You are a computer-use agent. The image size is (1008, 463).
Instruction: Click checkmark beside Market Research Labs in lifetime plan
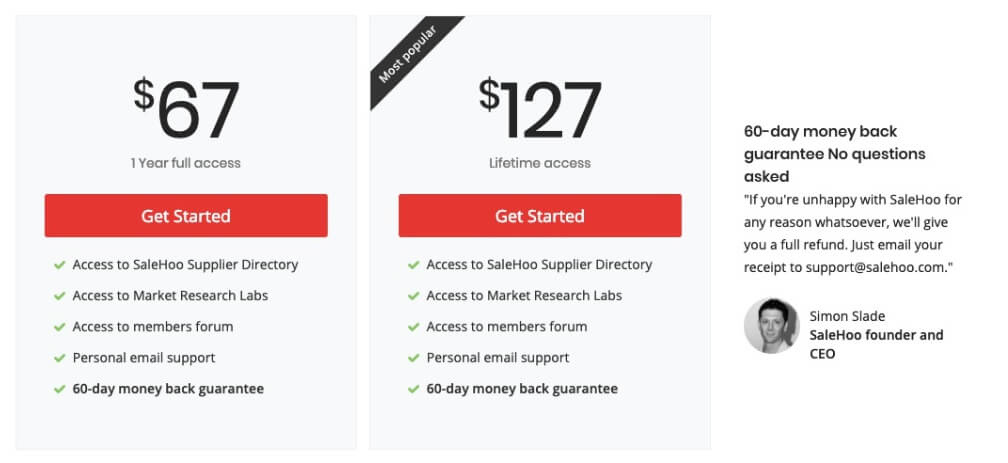pyautogui.click(x=413, y=296)
